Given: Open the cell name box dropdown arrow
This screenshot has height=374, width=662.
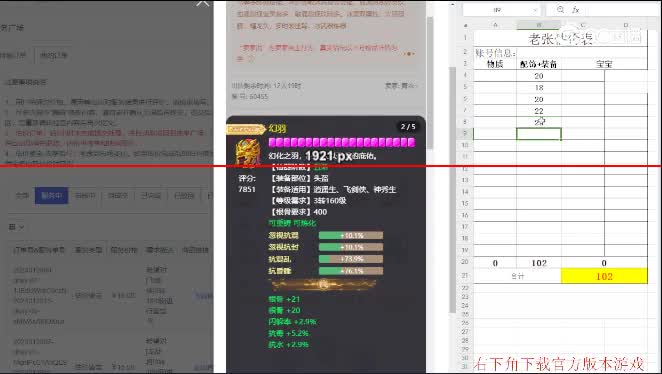Looking at the screenshot, I should tap(535, 10).
